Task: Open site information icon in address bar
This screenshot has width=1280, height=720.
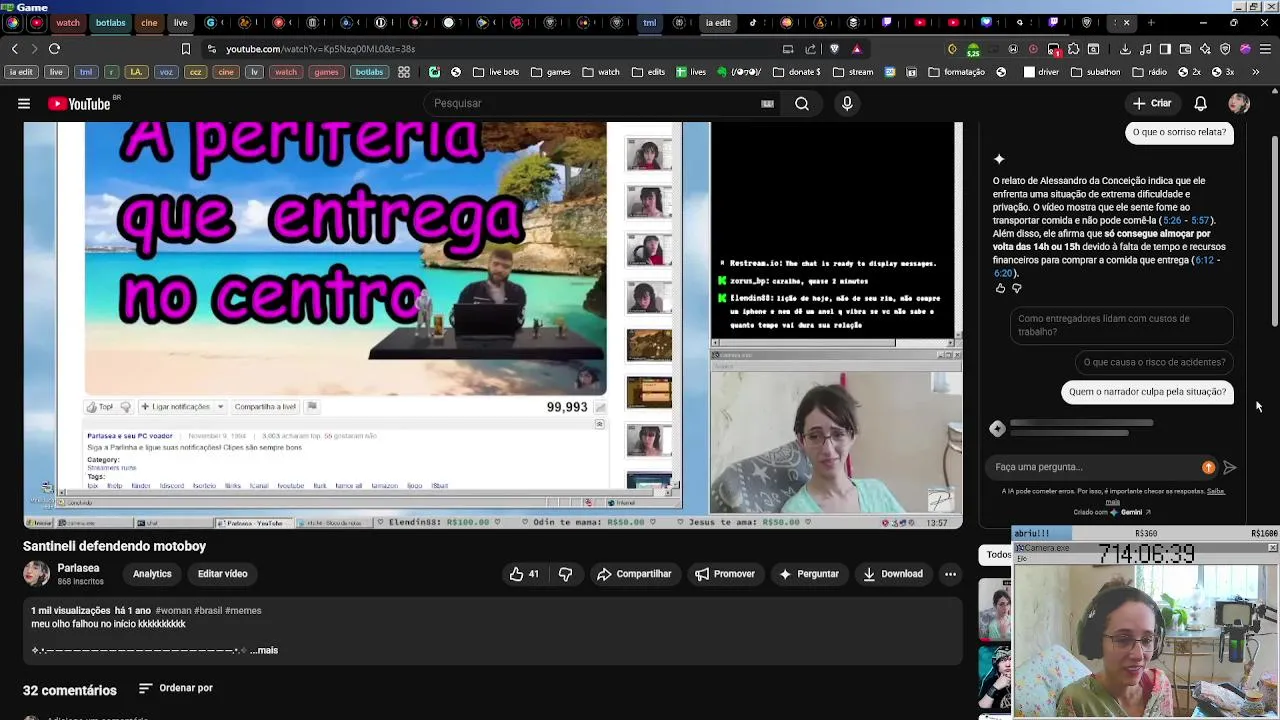Action: (x=212, y=48)
